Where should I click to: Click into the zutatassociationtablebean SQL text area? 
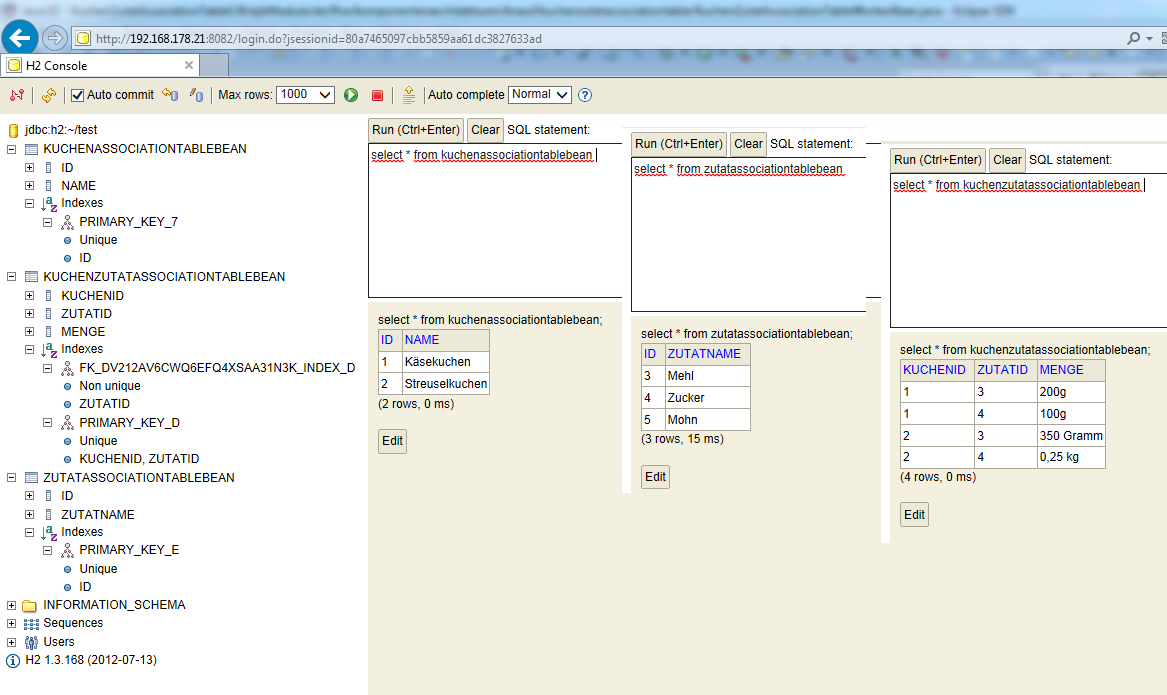[x=749, y=234]
